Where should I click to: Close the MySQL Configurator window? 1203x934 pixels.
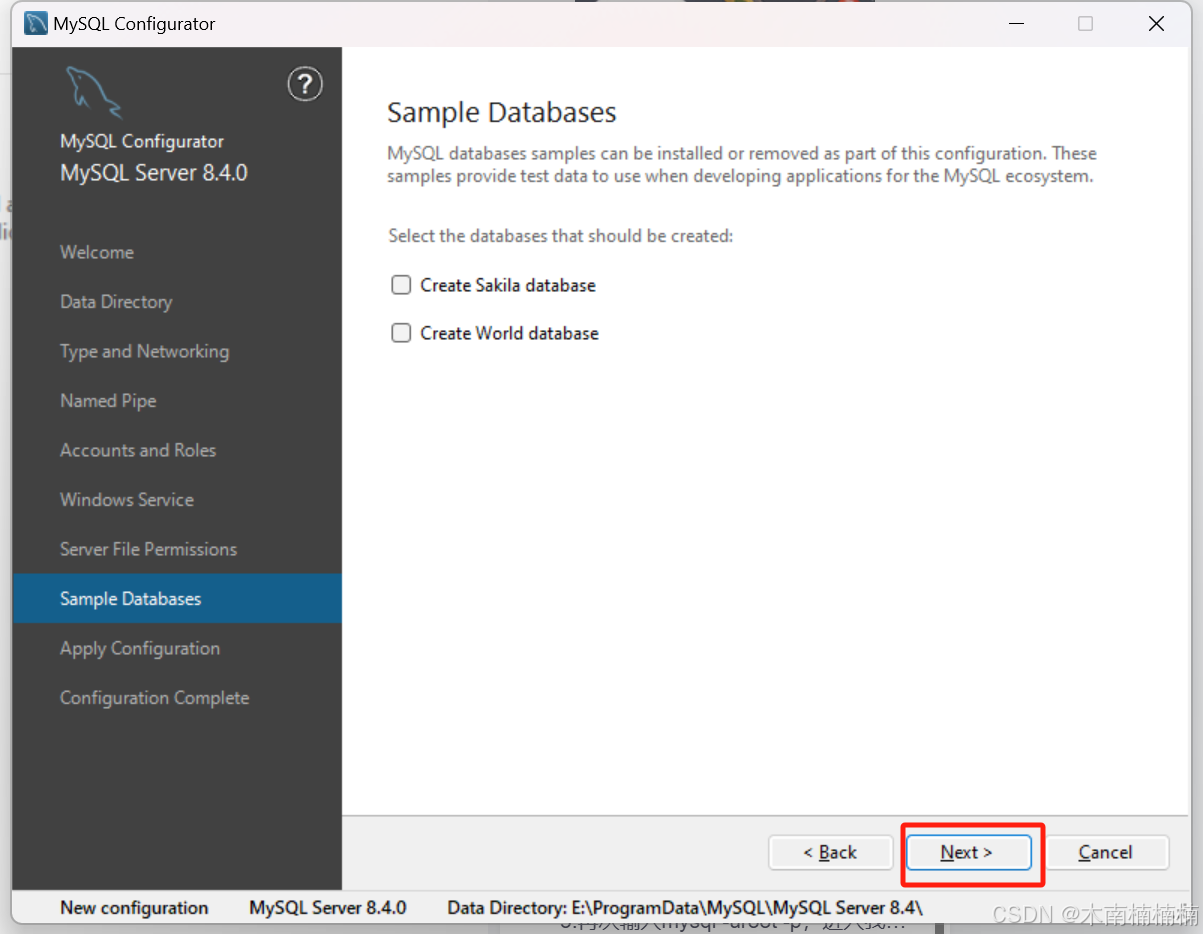tap(1156, 23)
